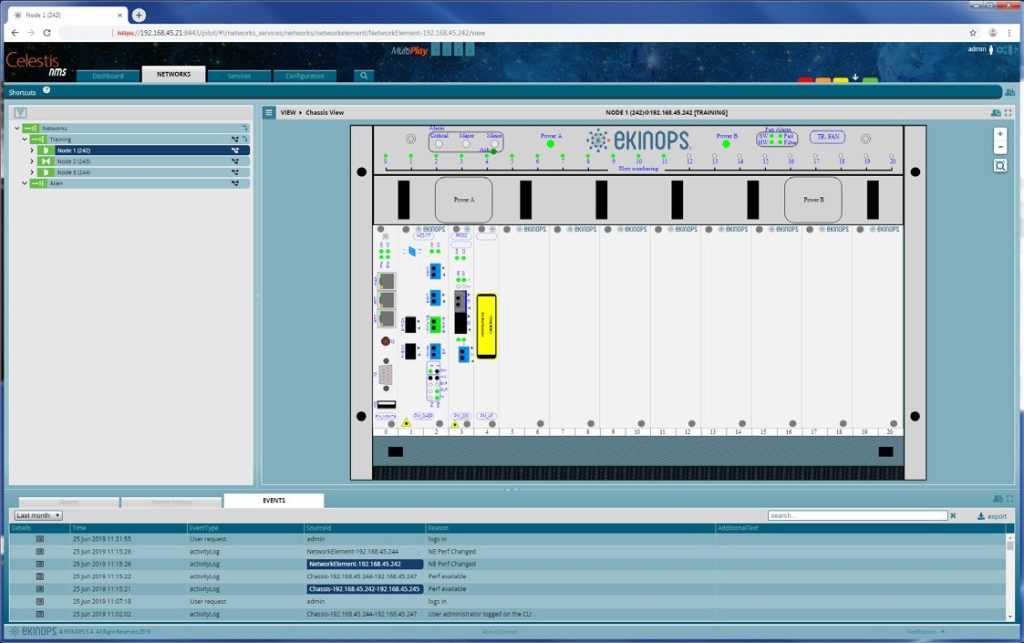
Task: Open the Last month period dropdown
Action: [x=38, y=516]
